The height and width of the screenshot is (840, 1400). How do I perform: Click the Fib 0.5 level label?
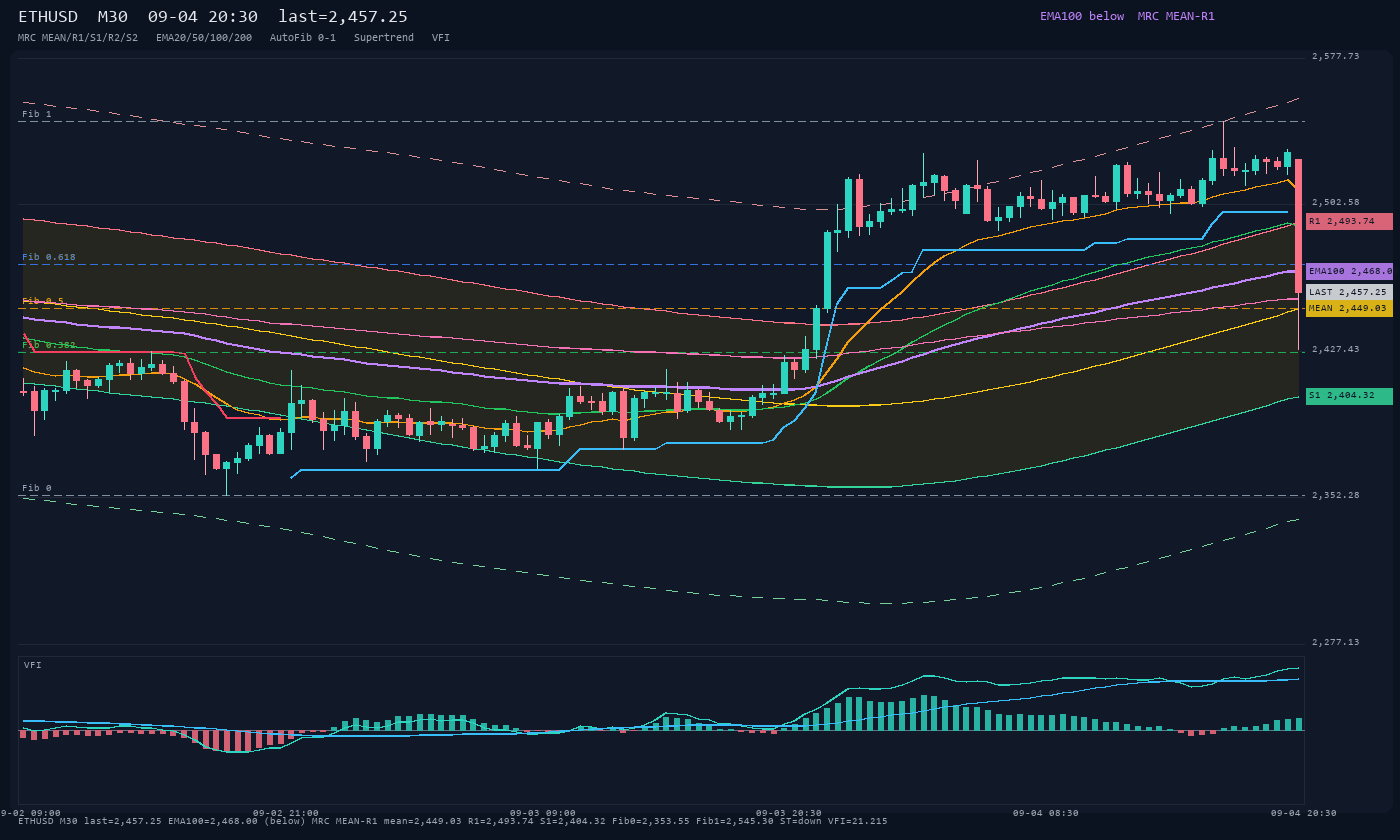(43, 301)
